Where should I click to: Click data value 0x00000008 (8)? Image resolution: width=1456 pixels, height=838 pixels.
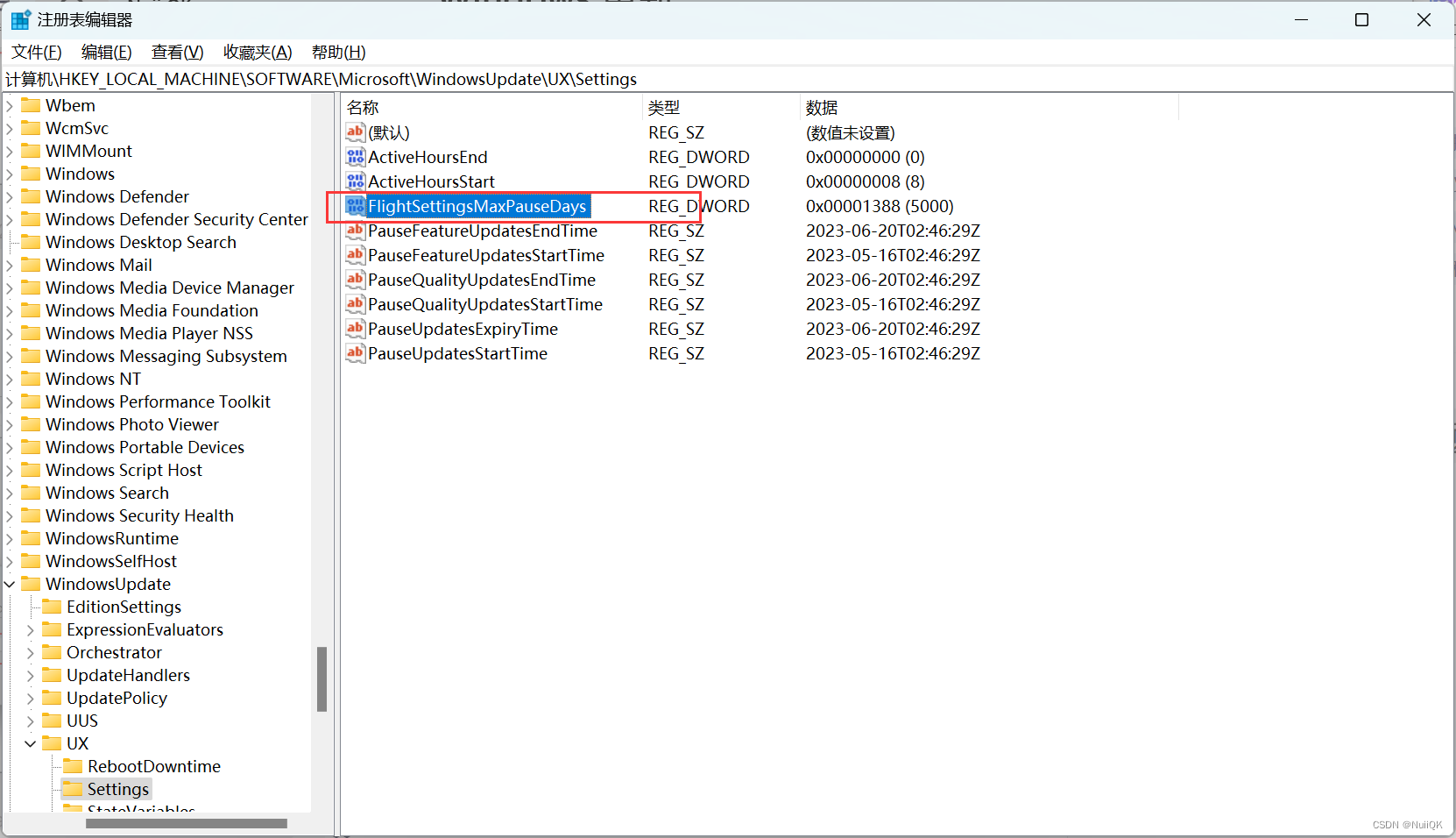click(x=865, y=181)
